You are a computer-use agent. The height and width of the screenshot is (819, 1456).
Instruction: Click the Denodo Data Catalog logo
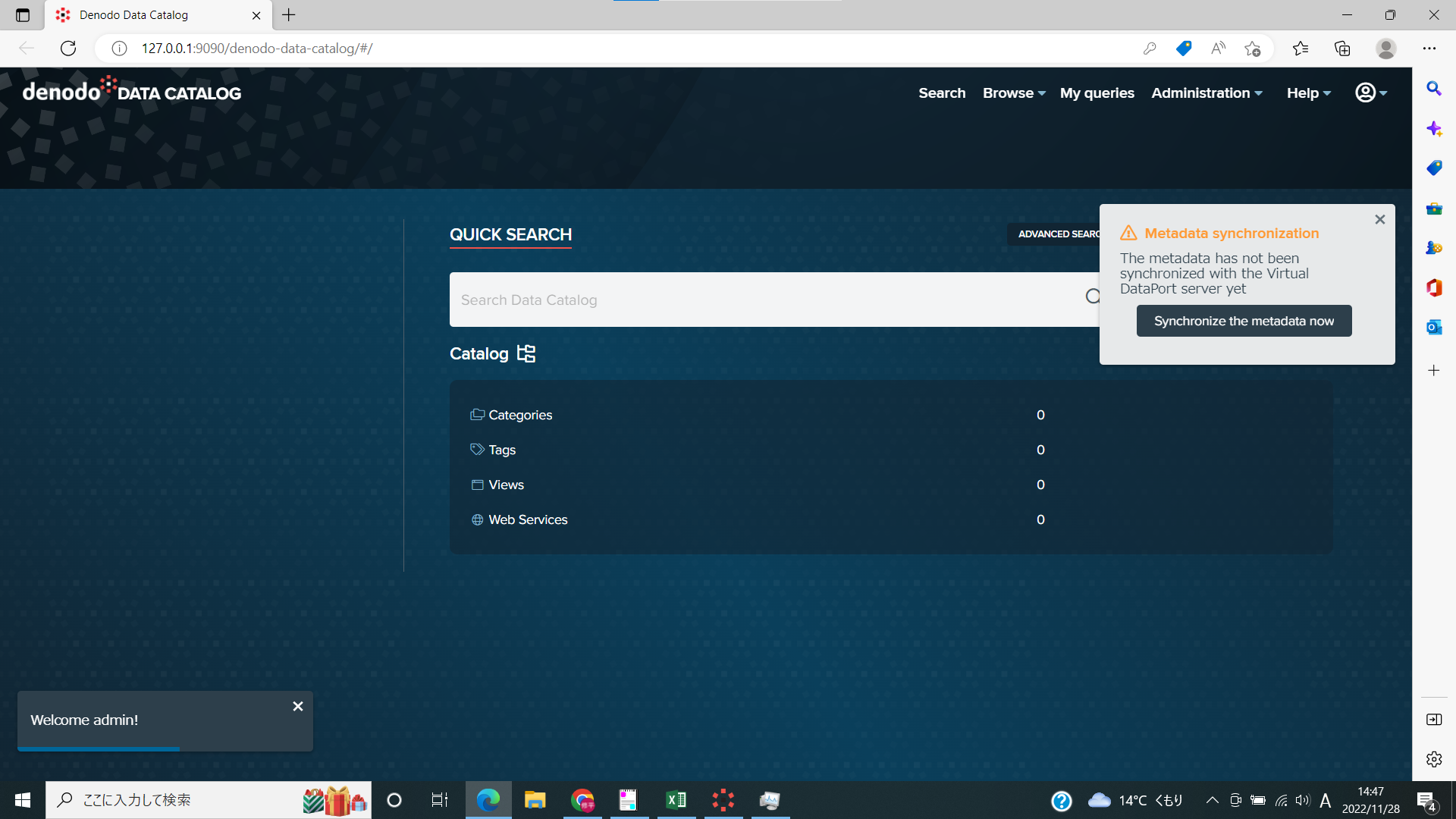(x=132, y=92)
